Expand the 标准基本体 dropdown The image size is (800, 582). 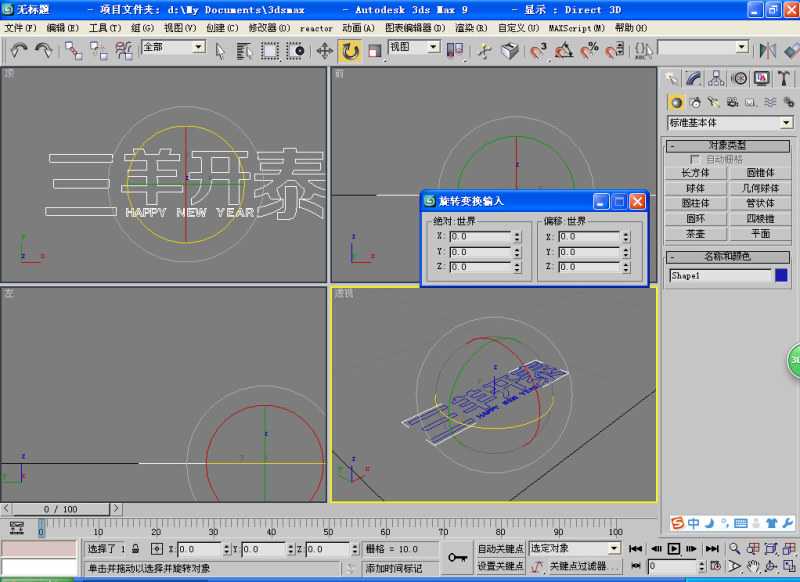(x=786, y=123)
